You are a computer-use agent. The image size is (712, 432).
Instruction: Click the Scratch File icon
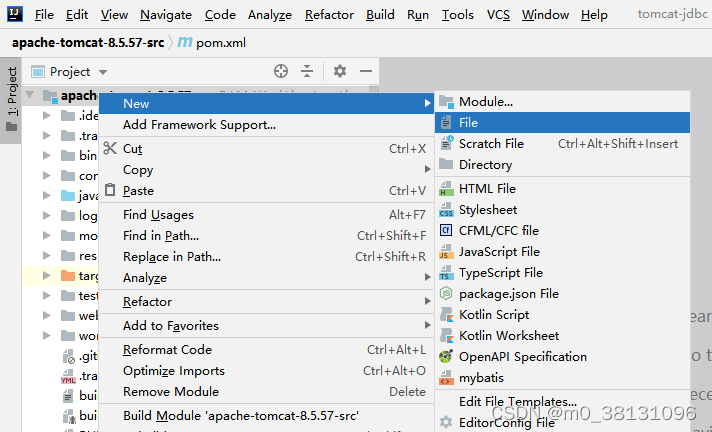[x=446, y=144]
